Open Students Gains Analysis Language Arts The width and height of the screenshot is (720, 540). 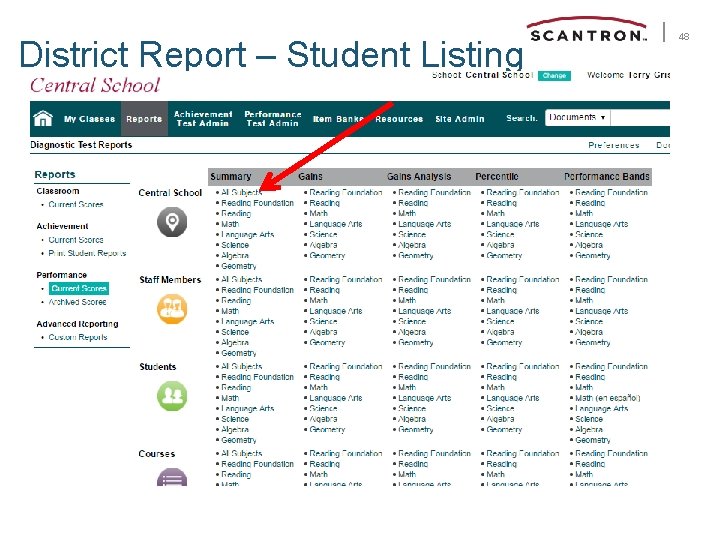(424, 398)
